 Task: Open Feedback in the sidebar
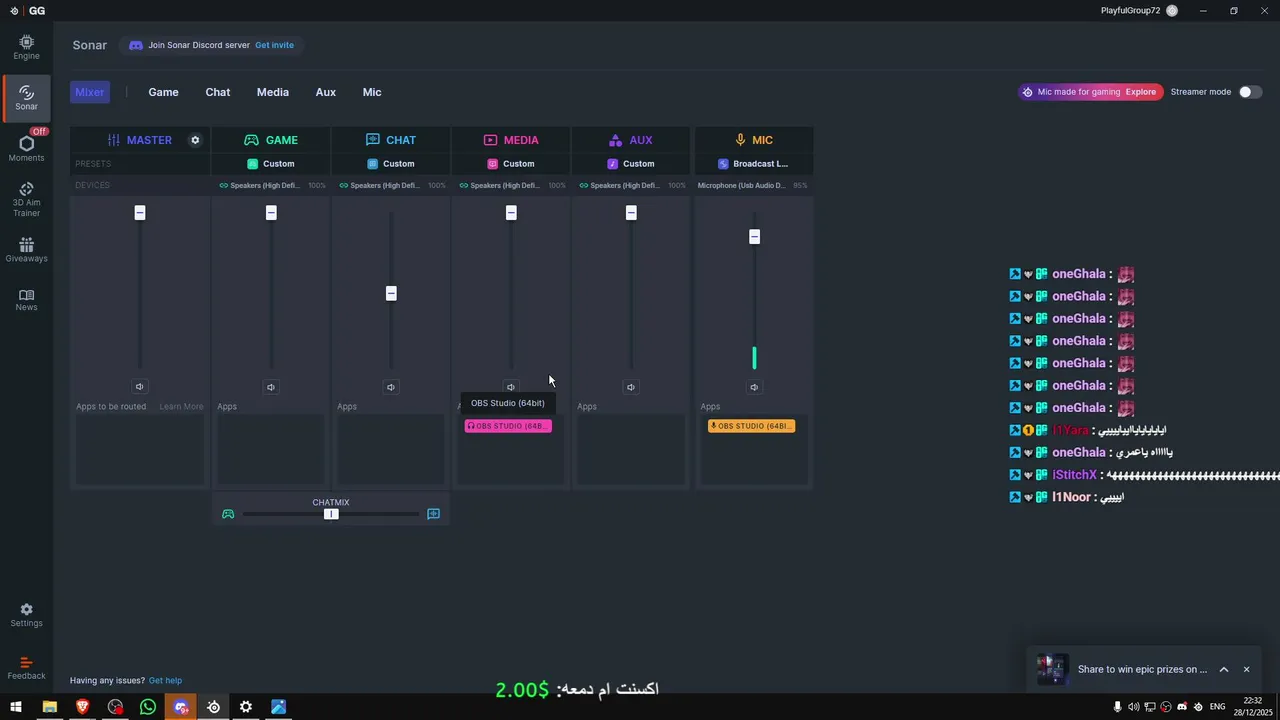(x=26, y=668)
